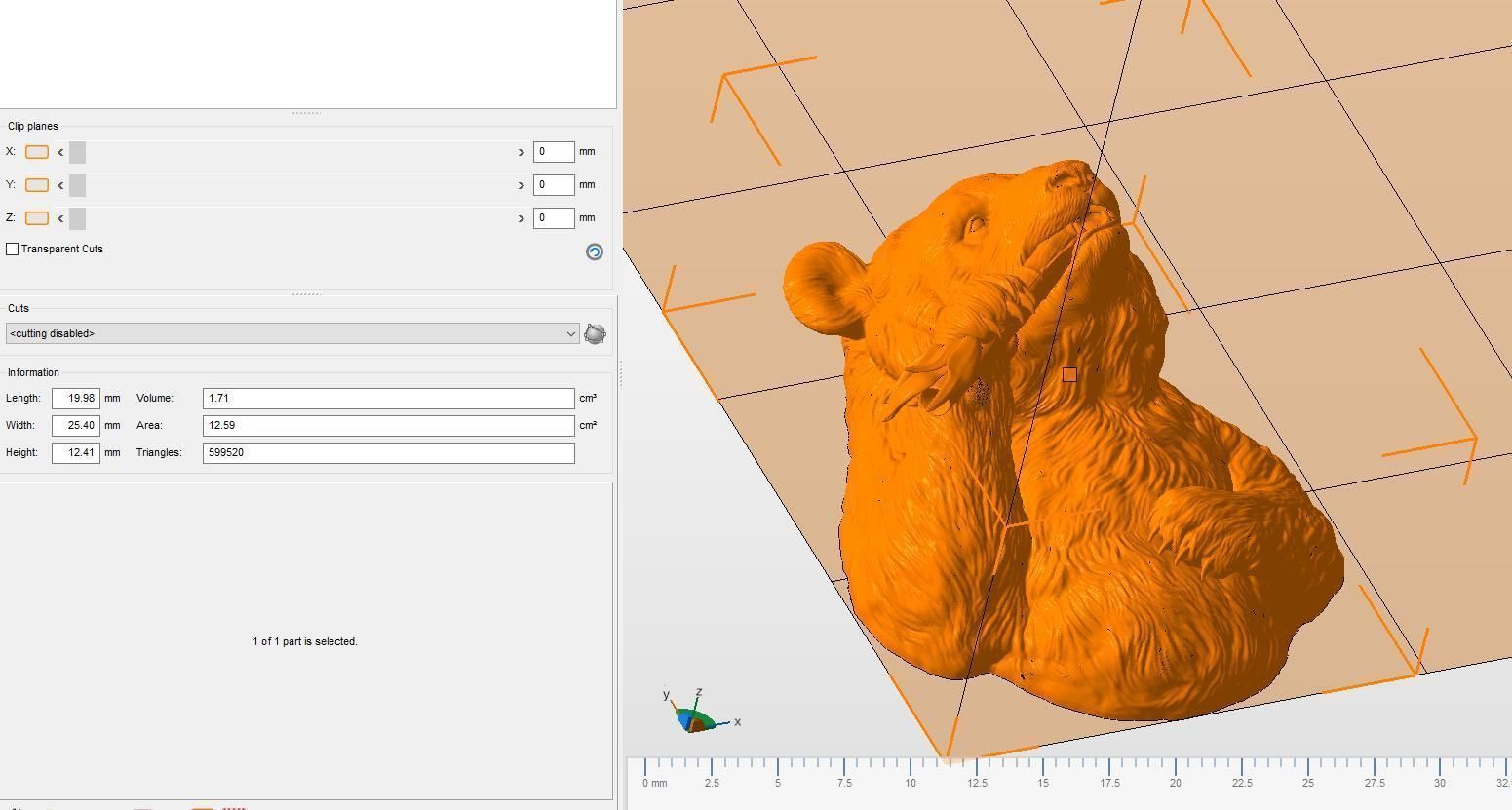Enable the Transparent Cuts checkbox
1512x810 pixels.
13,250
